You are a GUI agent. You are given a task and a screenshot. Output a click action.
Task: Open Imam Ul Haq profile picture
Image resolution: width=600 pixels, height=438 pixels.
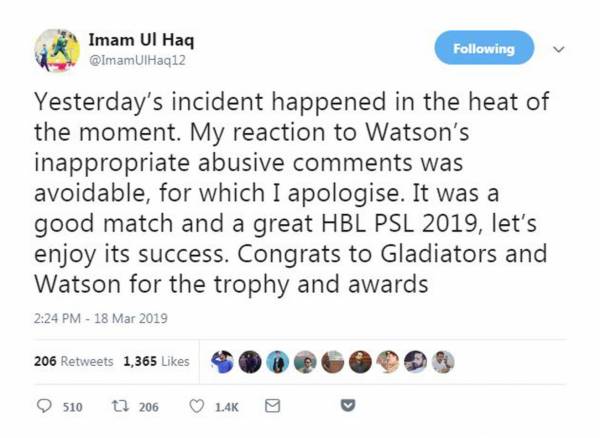(x=57, y=50)
